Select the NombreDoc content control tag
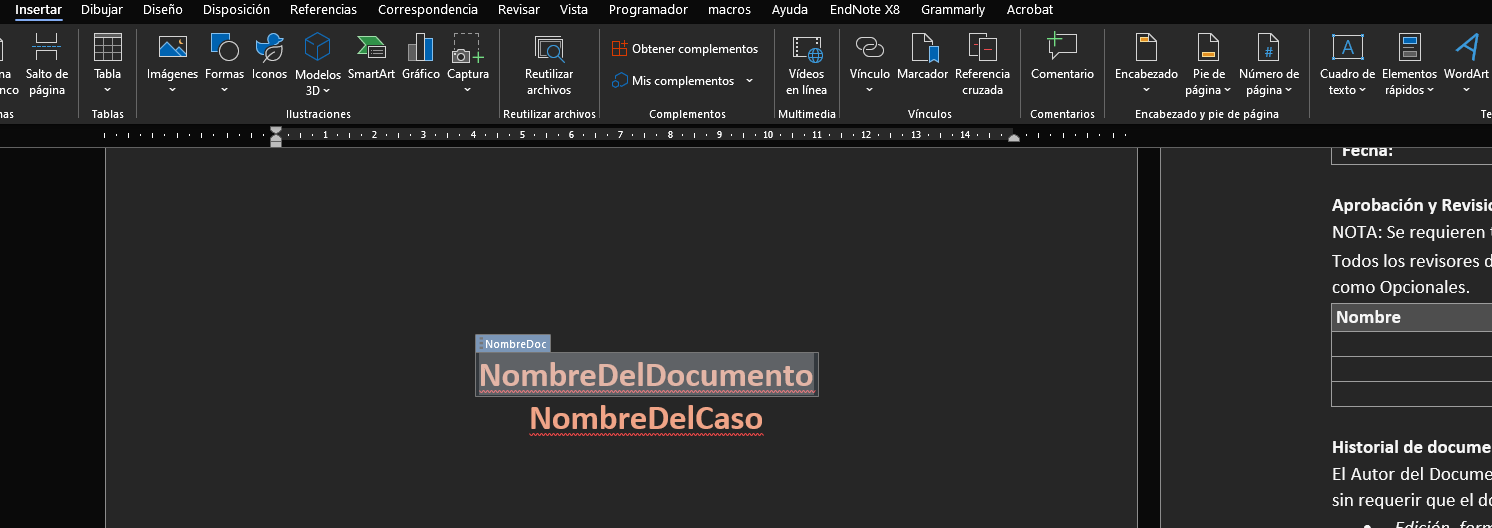1492x528 pixels. [x=514, y=344]
